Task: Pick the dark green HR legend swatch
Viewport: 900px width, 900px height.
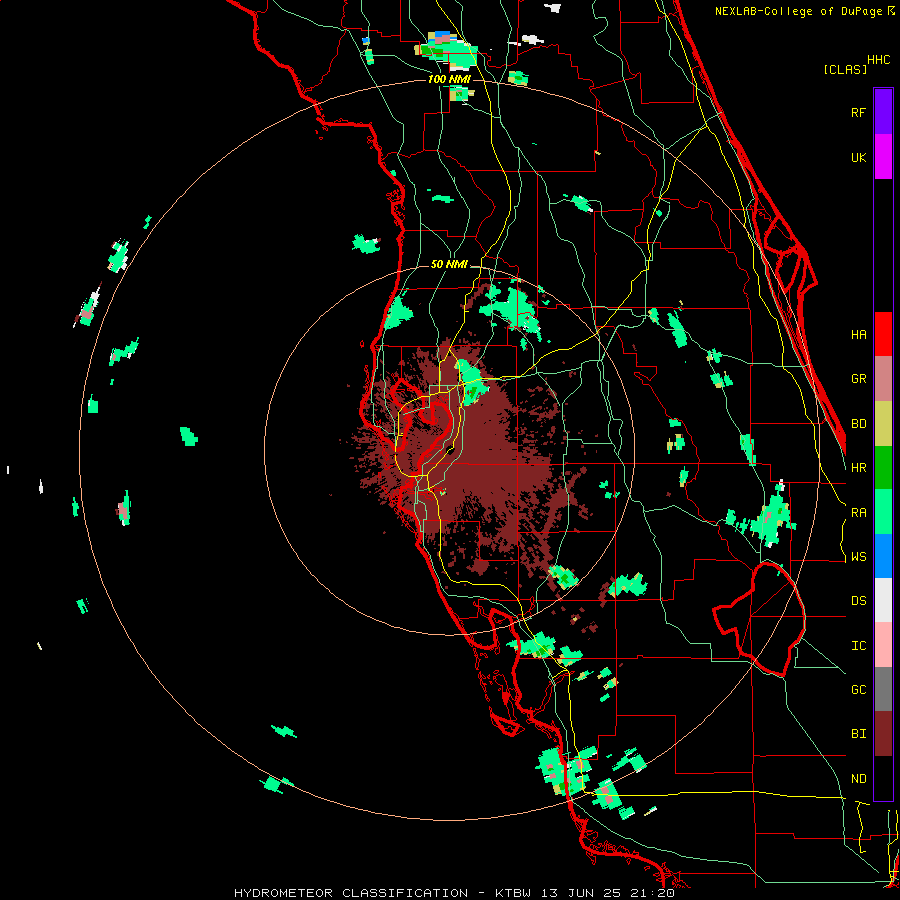Action: pos(883,468)
